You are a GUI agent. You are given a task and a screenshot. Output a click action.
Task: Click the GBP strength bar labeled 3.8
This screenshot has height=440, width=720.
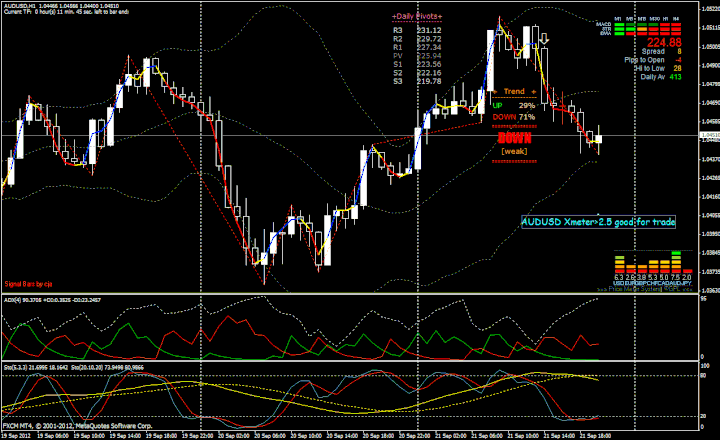pos(641,269)
